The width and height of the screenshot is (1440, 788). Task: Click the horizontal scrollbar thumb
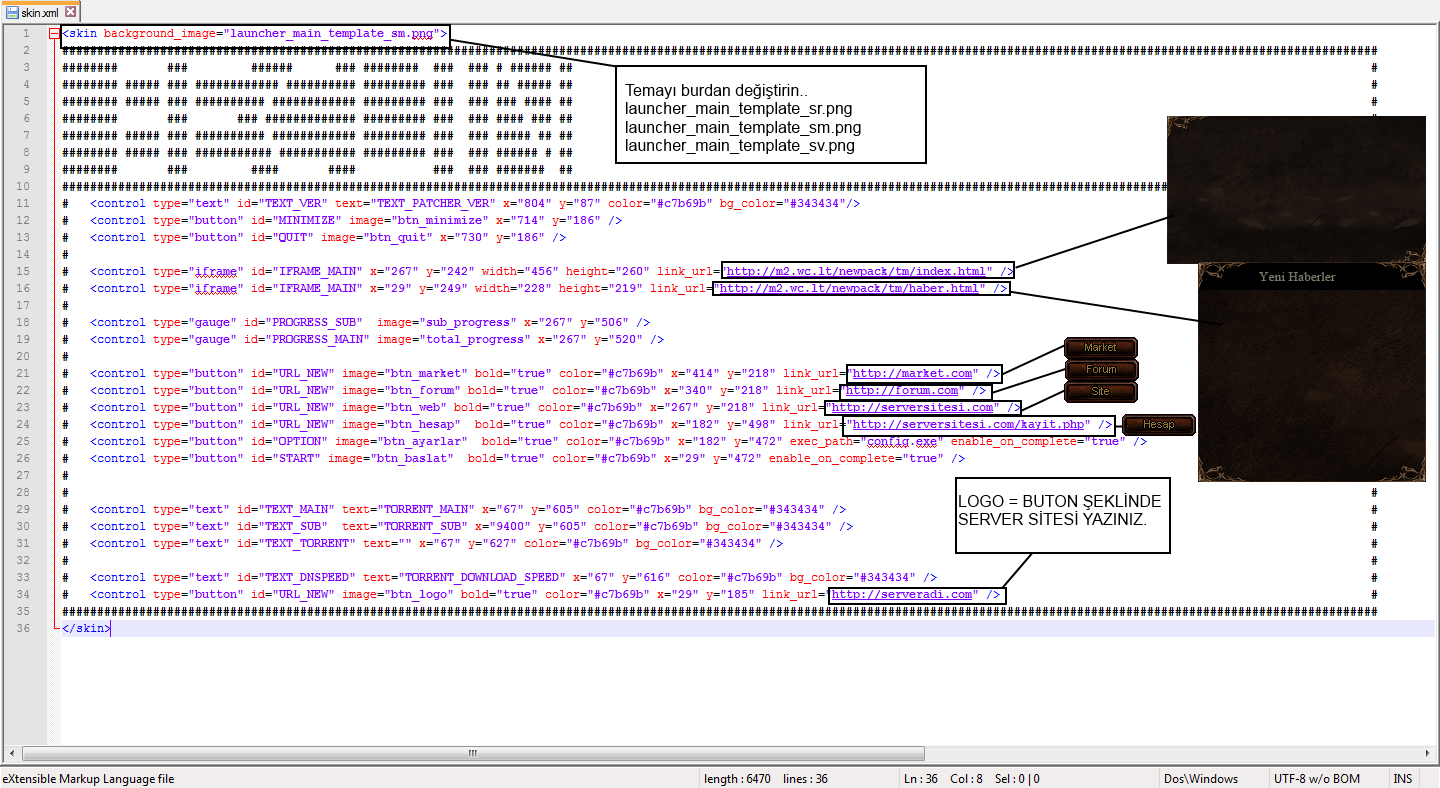[x=473, y=753]
